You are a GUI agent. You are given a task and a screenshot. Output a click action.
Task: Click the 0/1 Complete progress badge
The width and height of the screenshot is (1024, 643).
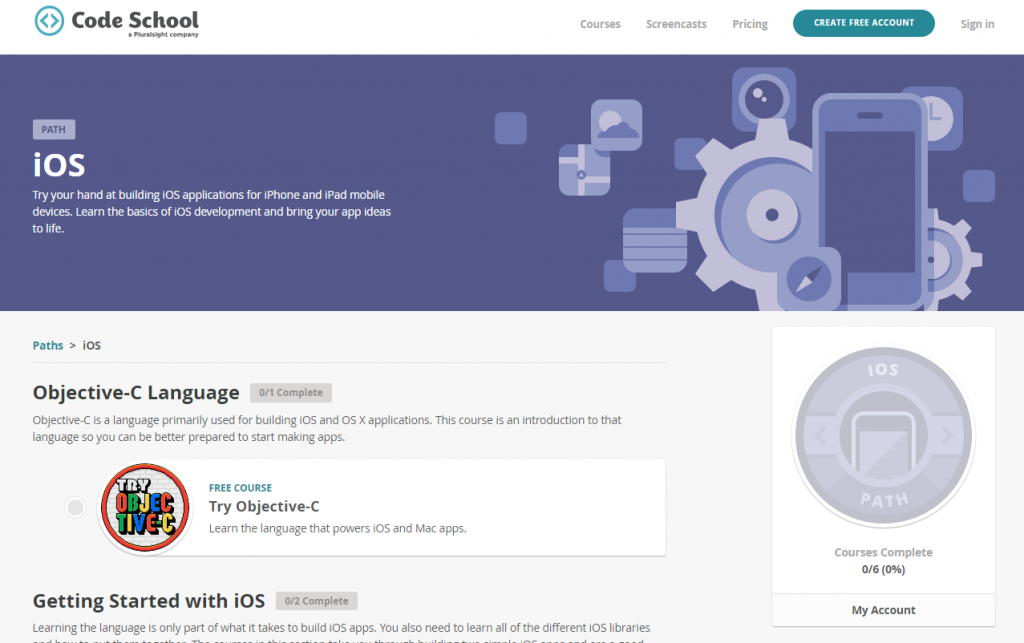291,392
